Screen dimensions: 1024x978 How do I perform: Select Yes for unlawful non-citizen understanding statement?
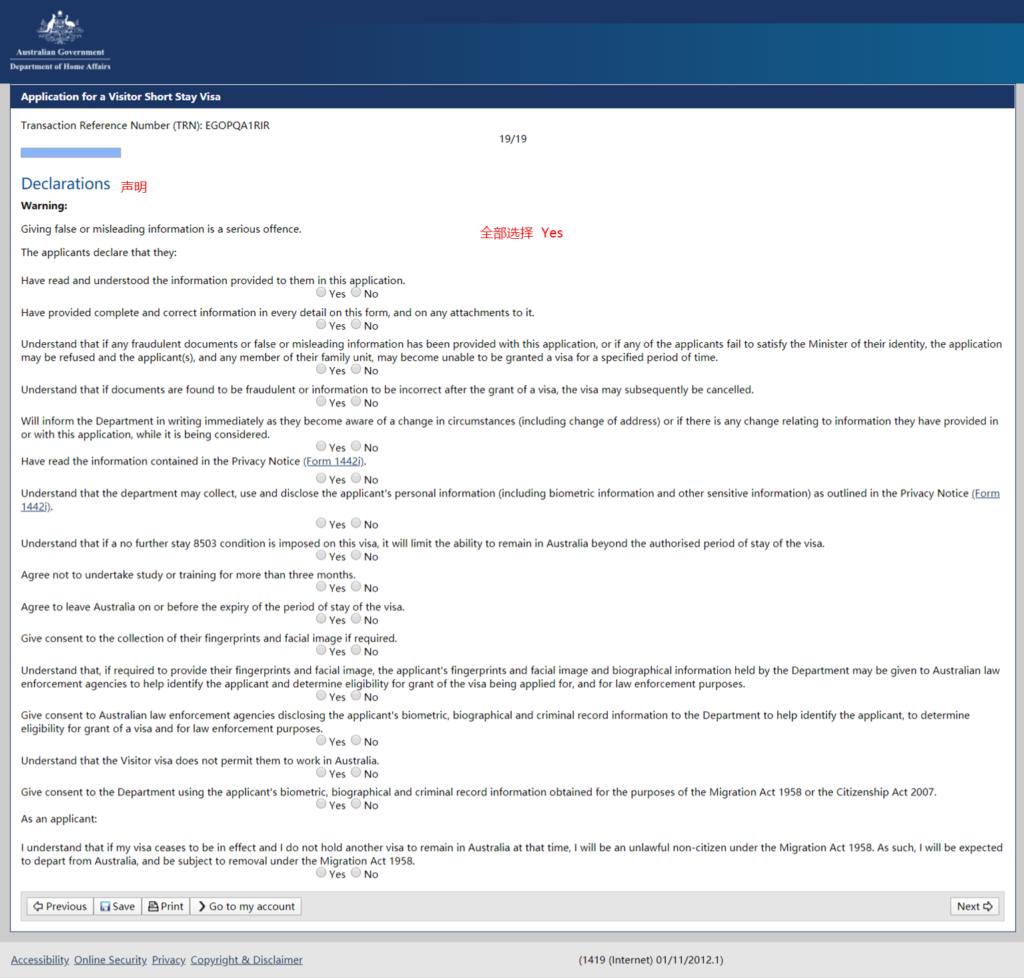[x=321, y=872]
